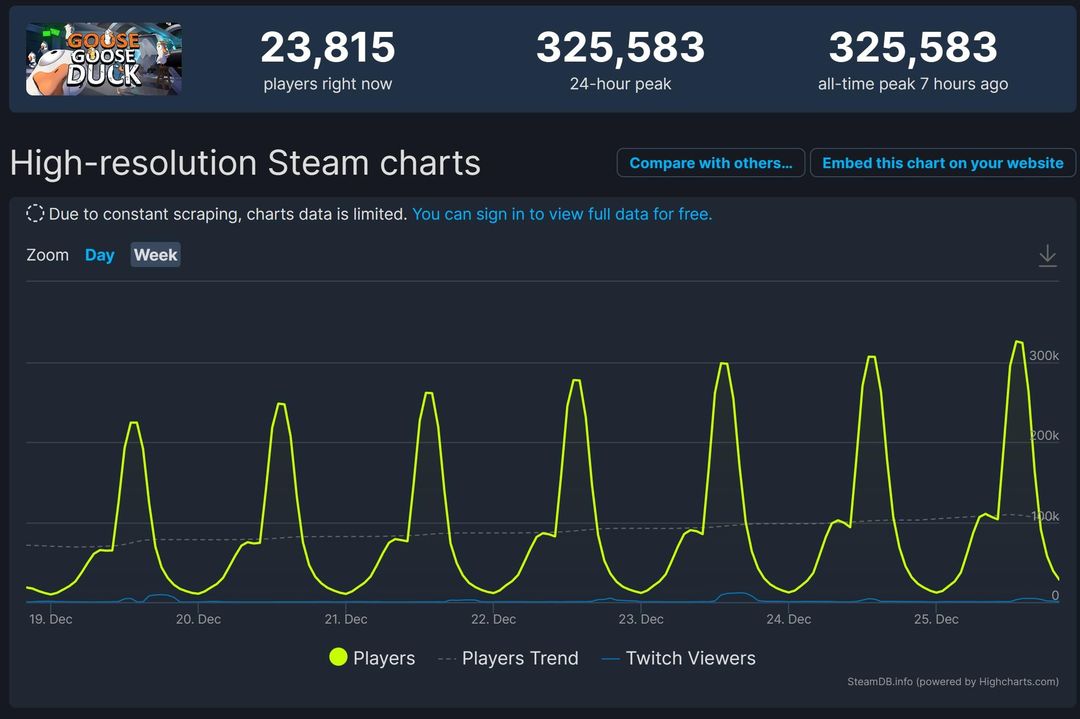The width and height of the screenshot is (1080, 719).
Task: Click the 200k y-axis label
Action: point(1044,435)
